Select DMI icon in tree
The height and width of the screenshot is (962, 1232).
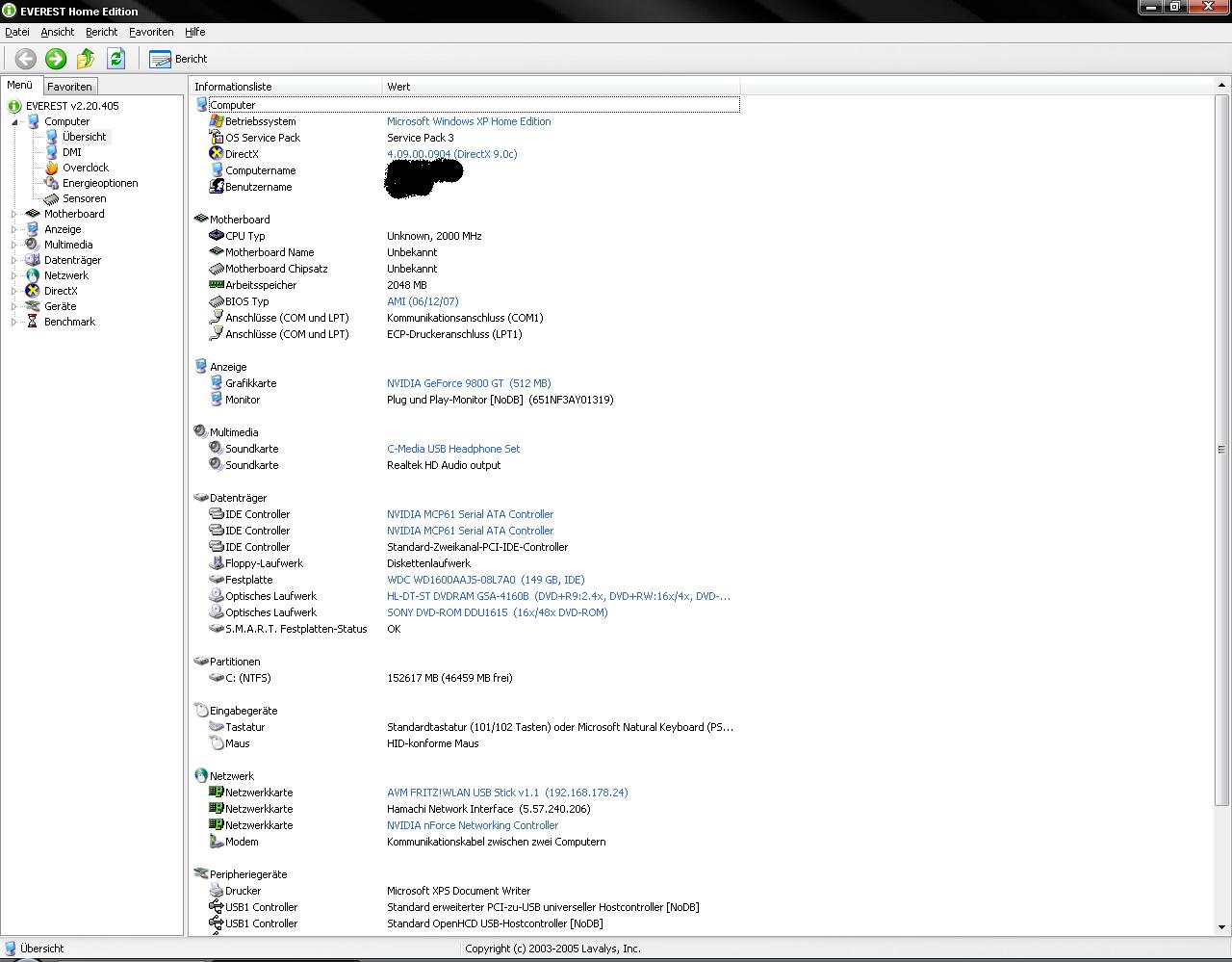click(x=52, y=152)
